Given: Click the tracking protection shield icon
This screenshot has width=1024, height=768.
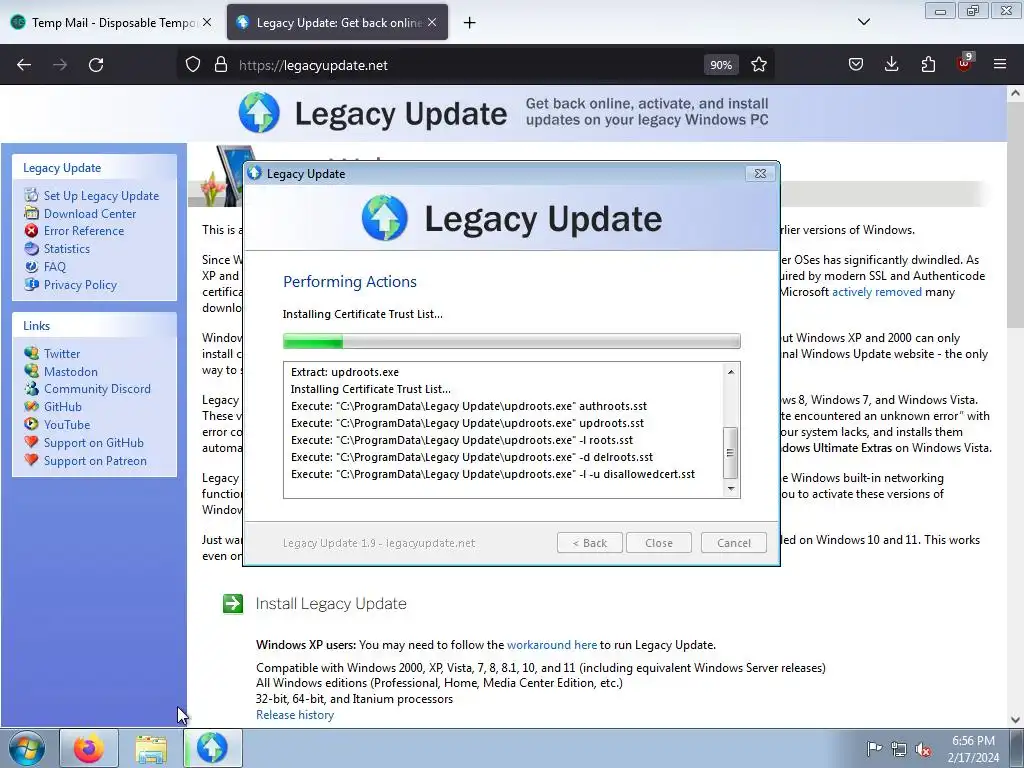Looking at the screenshot, I should [x=193, y=65].
